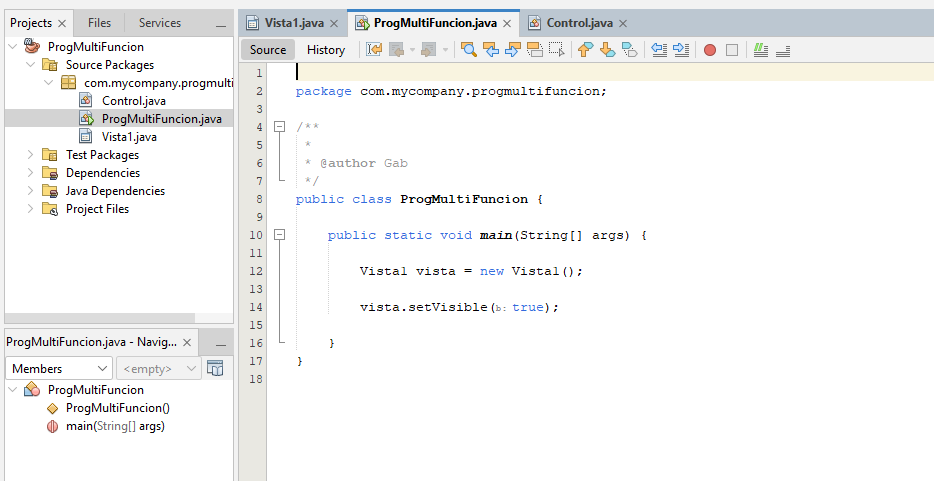Collapse the com.mycompany.progmulti package node
The height and width of the screenshot is (481, 934).
coord(48,82)
